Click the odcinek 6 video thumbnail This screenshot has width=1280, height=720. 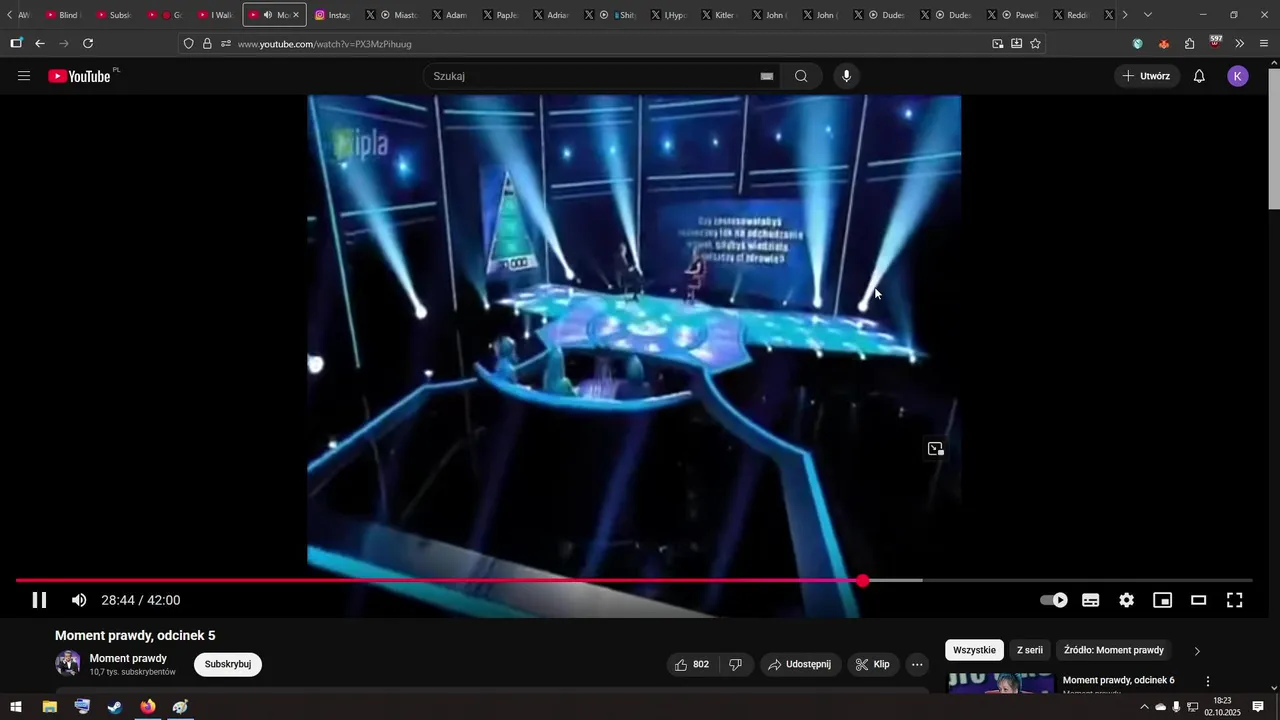coord(1001,683)
